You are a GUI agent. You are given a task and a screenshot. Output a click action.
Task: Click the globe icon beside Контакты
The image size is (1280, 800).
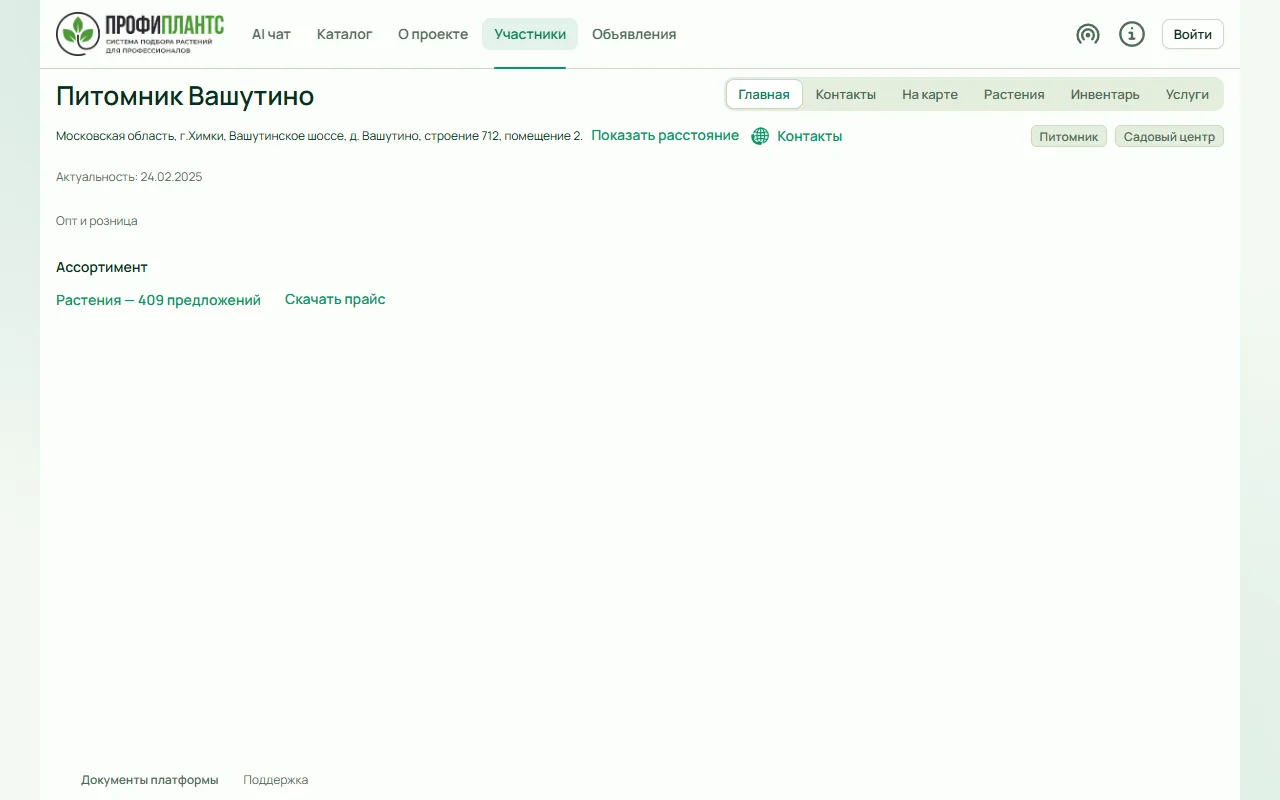(760, 136)
